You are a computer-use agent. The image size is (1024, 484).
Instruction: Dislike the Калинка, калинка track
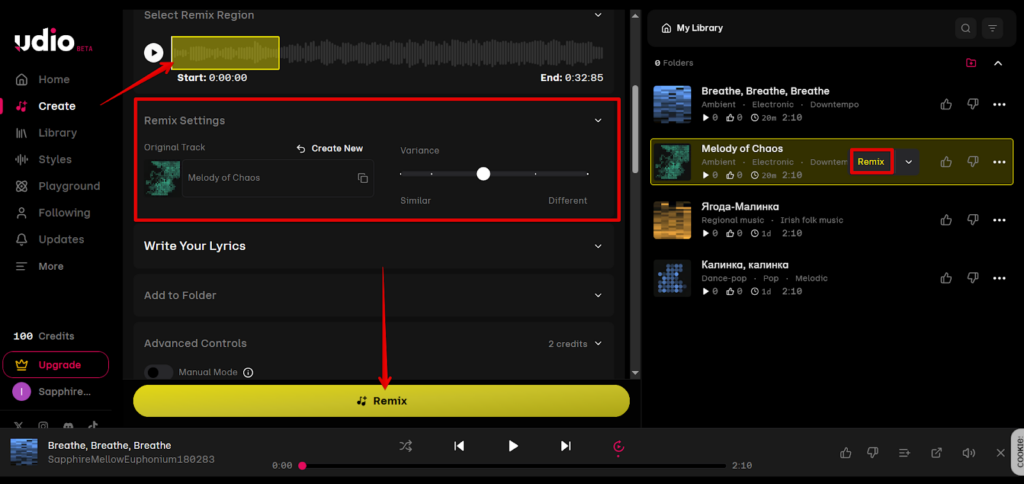click(x=973, y=278)
